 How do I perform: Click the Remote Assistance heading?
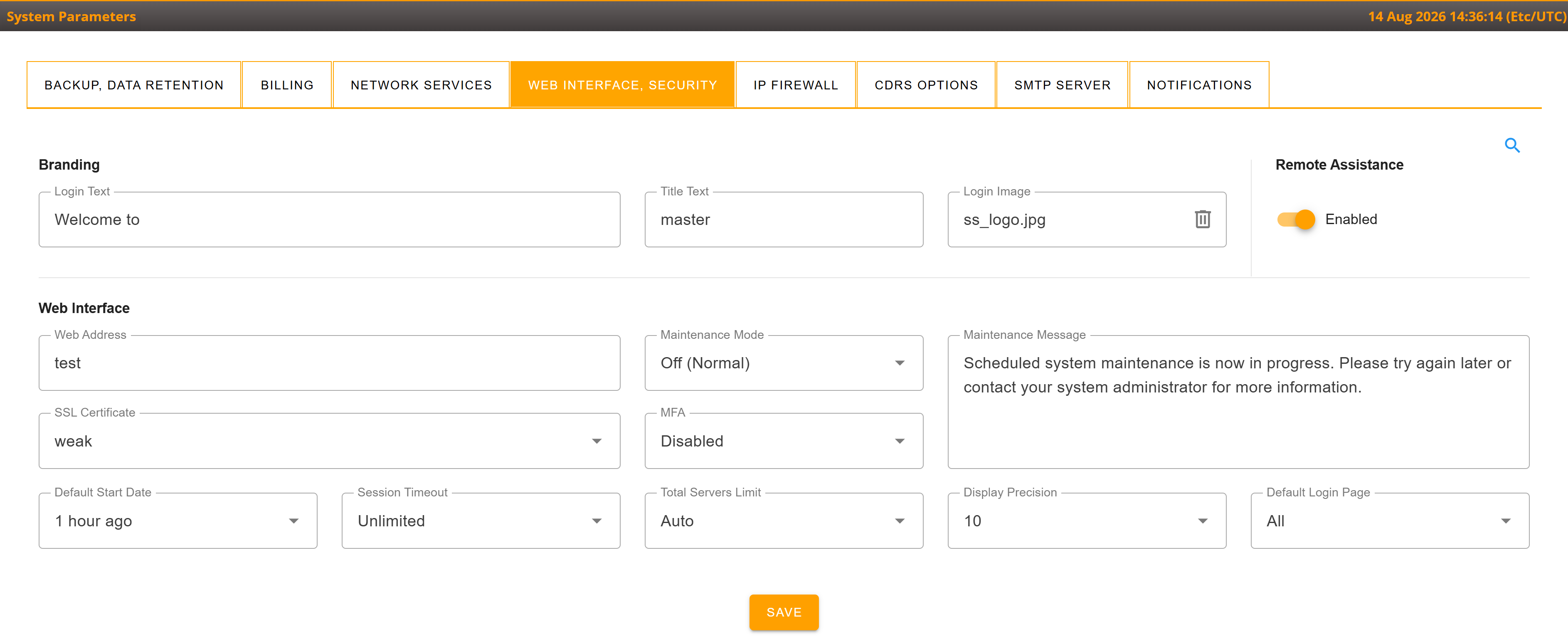(1339, 164)
